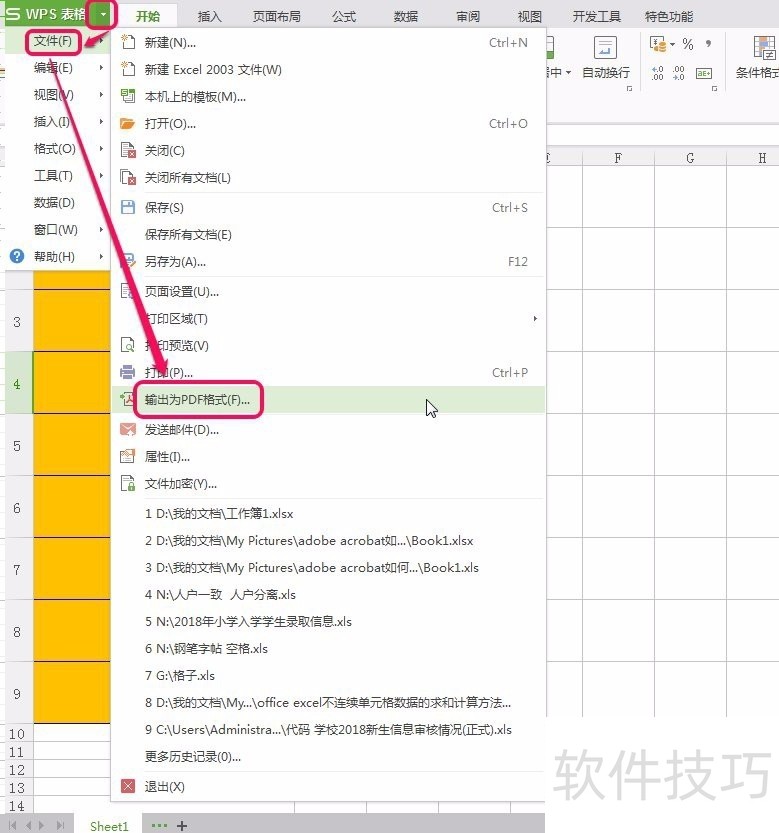Click the icon beside 关闭所有文档(L)
This screenshot has height=833, width=779.
(128, 177)
